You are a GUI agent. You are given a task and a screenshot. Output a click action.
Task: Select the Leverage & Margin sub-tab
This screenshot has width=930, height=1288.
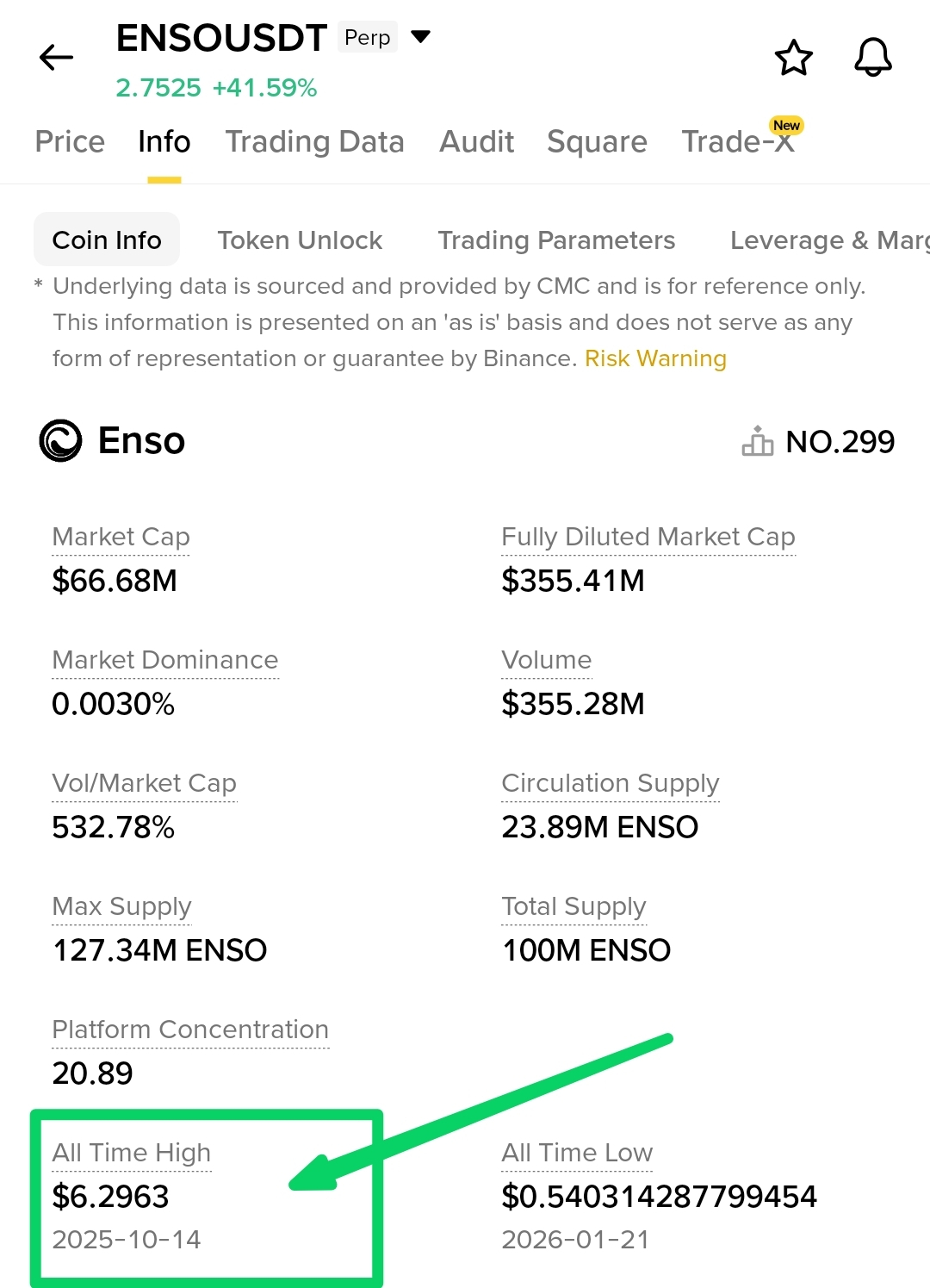(x=829, y=240)
